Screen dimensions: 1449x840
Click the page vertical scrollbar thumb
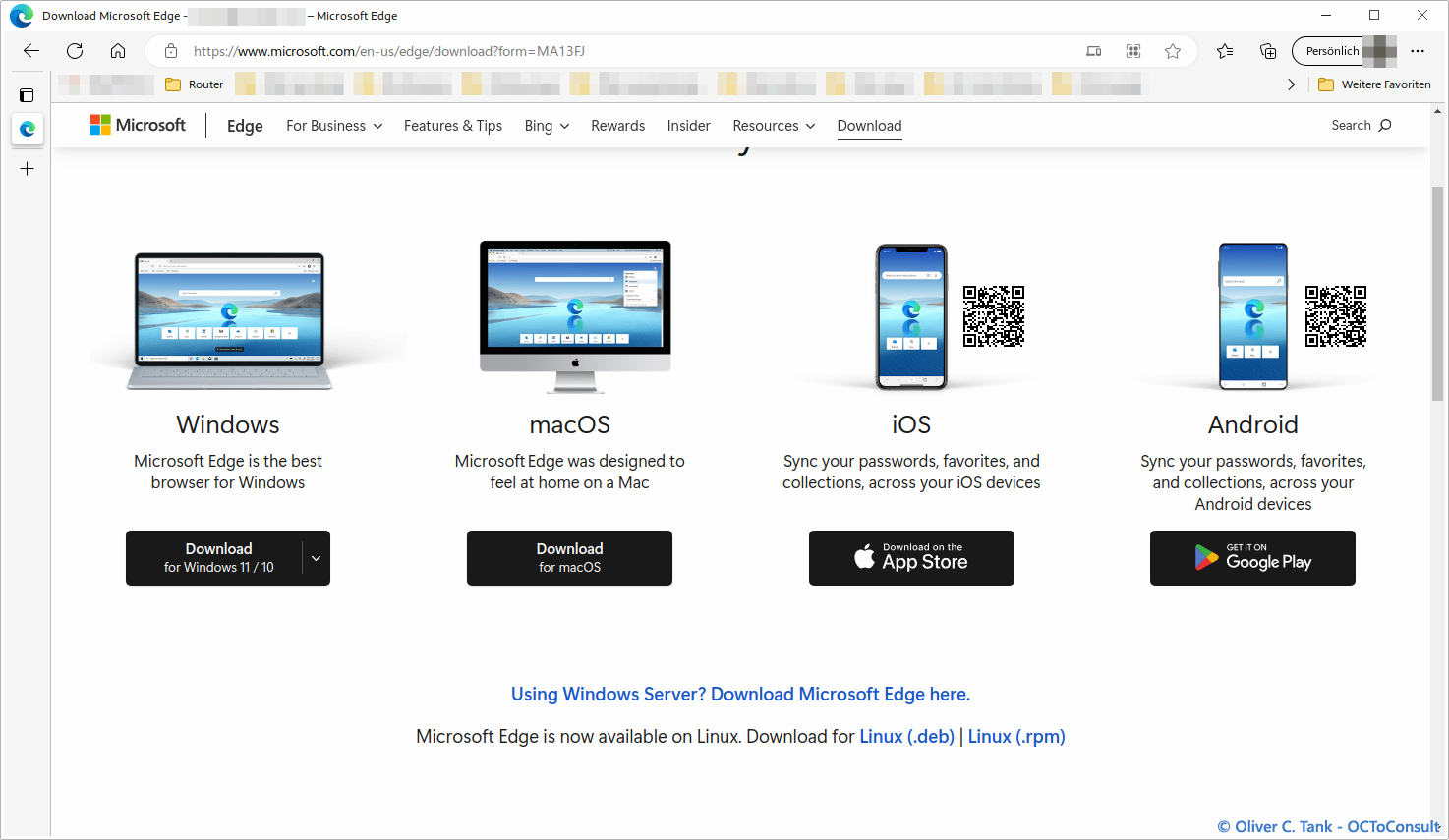[x=1438, y=293]
